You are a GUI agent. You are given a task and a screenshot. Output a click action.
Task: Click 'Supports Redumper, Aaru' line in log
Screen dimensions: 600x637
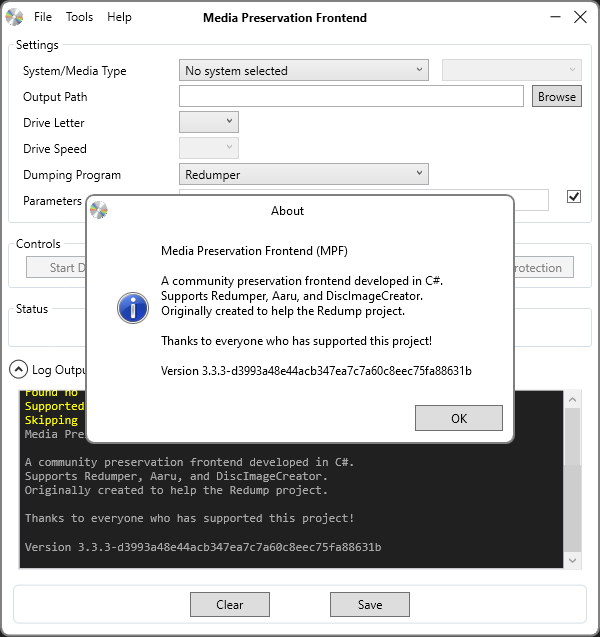176,476
